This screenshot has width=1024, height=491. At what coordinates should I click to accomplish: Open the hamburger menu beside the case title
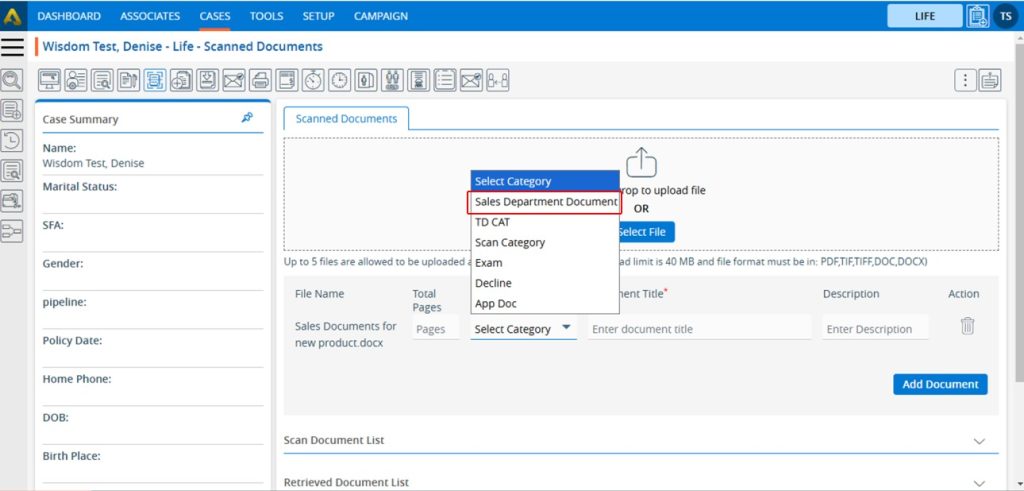click(12, 47)
